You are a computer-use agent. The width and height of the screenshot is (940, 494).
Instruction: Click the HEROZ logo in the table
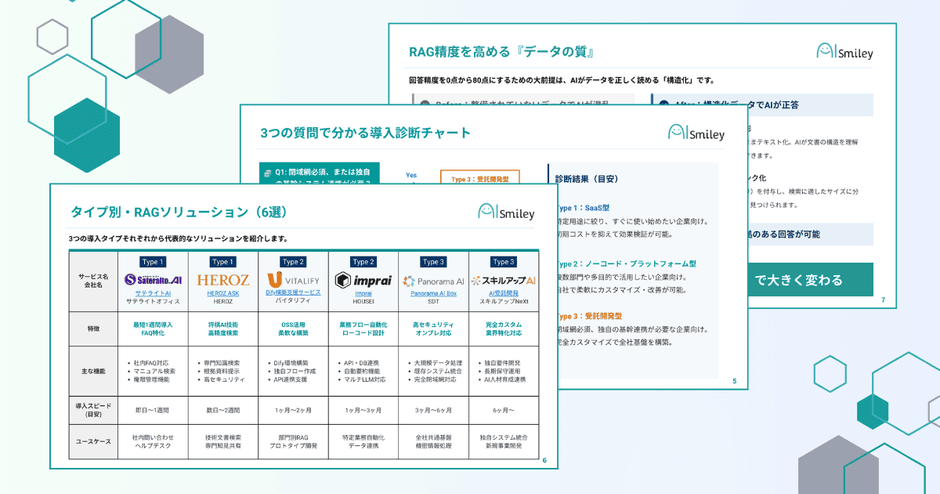[223, 280]
